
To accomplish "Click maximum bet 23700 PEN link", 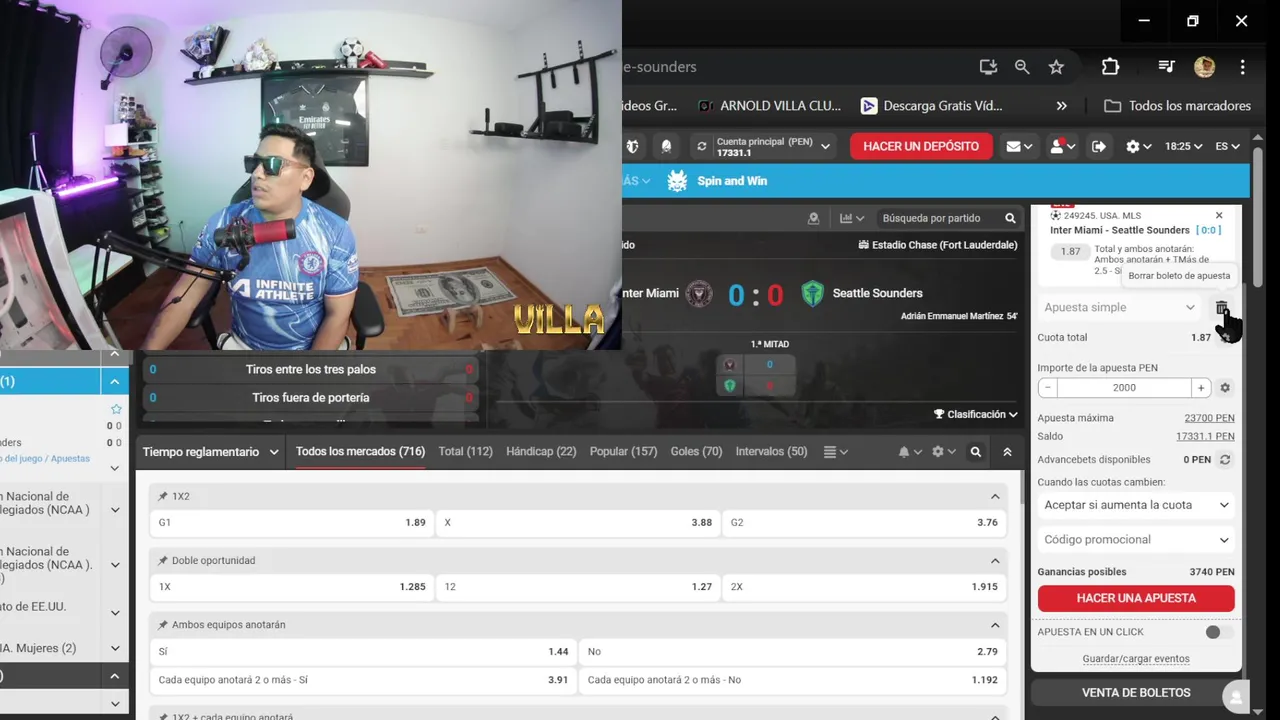I will pos(1209,418).
